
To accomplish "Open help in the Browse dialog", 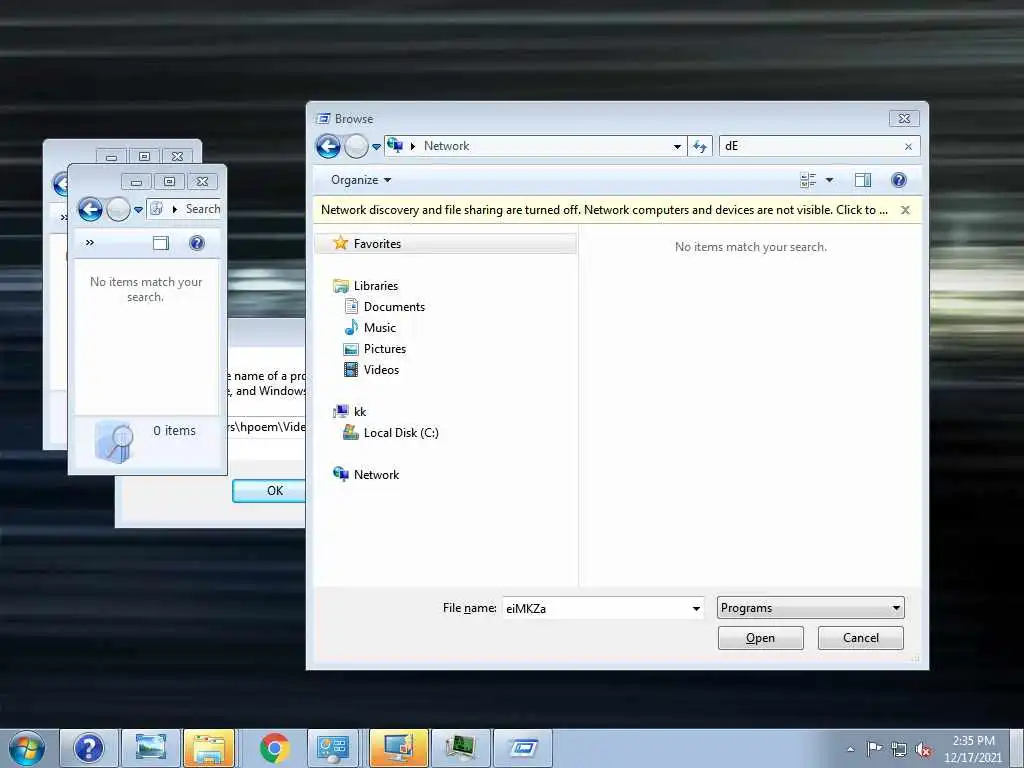I will point(899,180).
